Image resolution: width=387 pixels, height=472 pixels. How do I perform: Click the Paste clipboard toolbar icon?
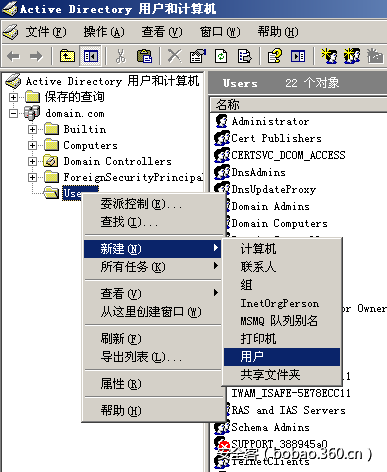click(x=144, y=56)
